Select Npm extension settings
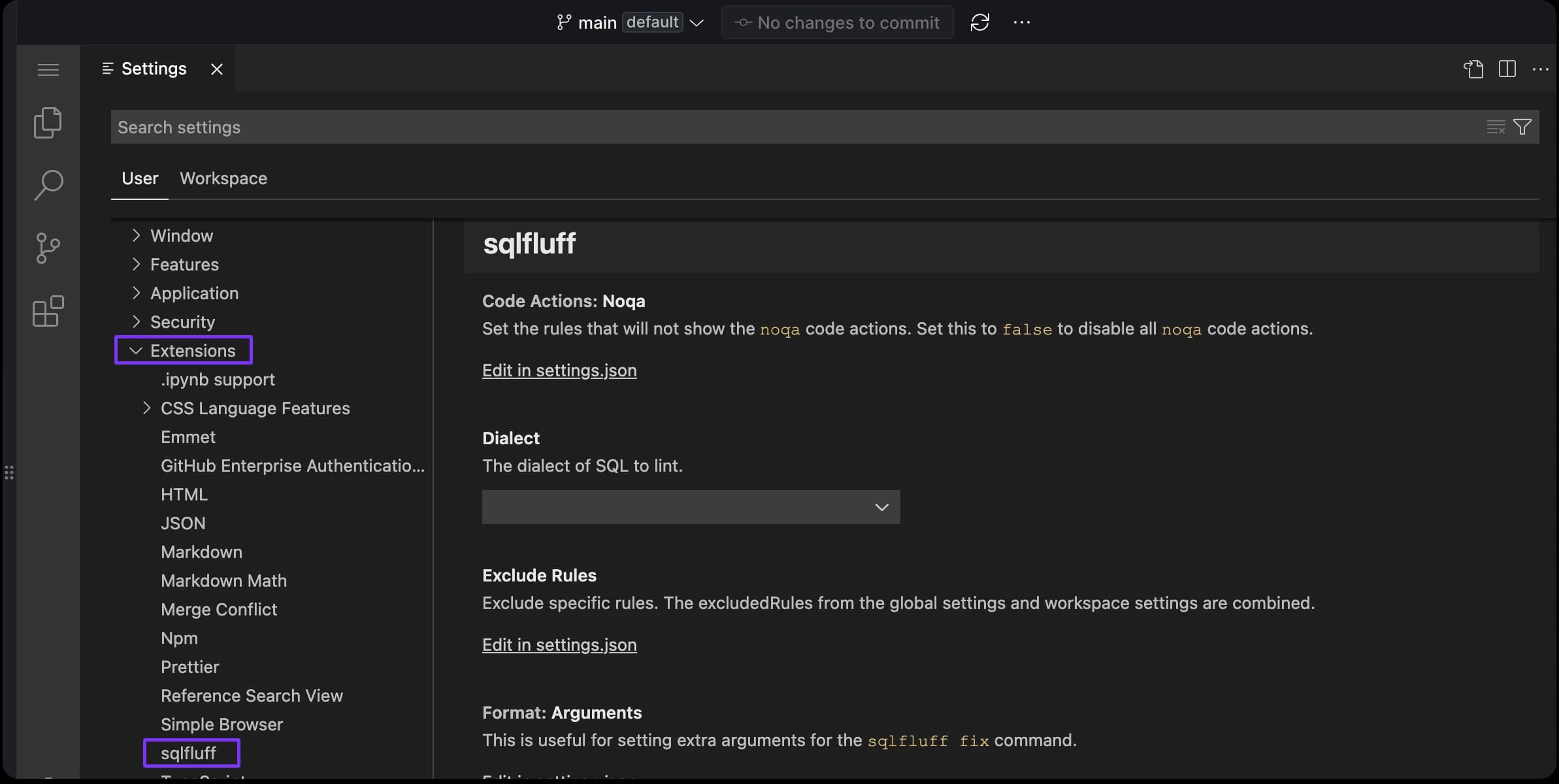 tap(179, 638)
